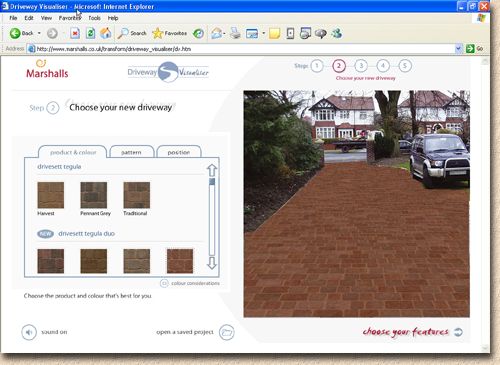Viewport: 500px width, 365px height.
Task: Proceed with choose your features link
Action: [406, 332]
